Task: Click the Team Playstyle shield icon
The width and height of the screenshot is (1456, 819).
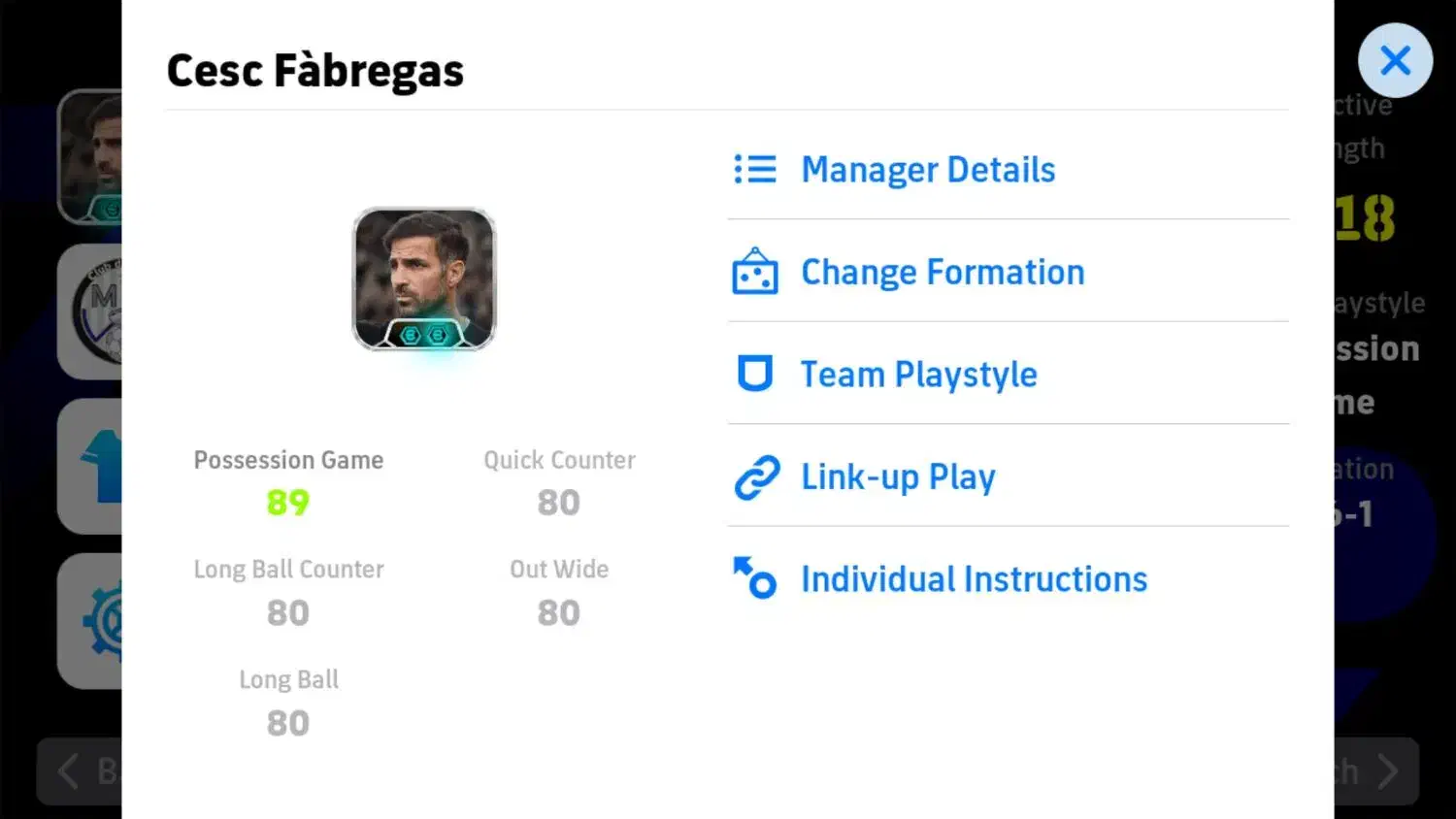Action: (755, 374)
